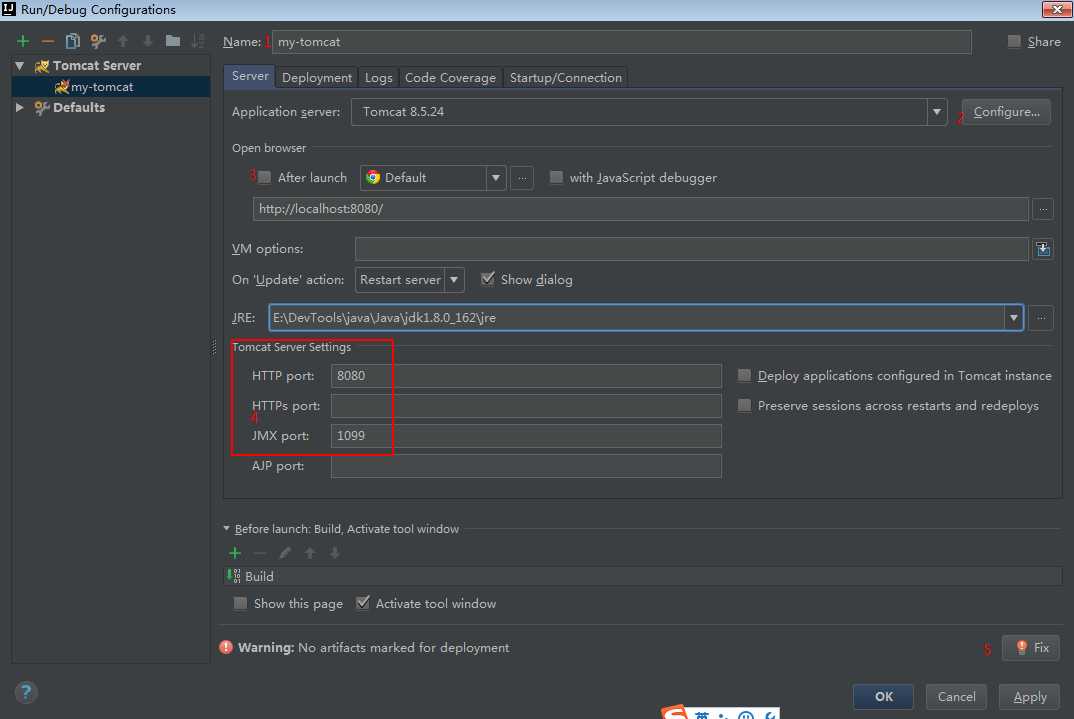Screen dimensions: 1074x719
Task: Uncheck Activate tool window checkbox
Action: pyautogui.click(x=363, y=603)
